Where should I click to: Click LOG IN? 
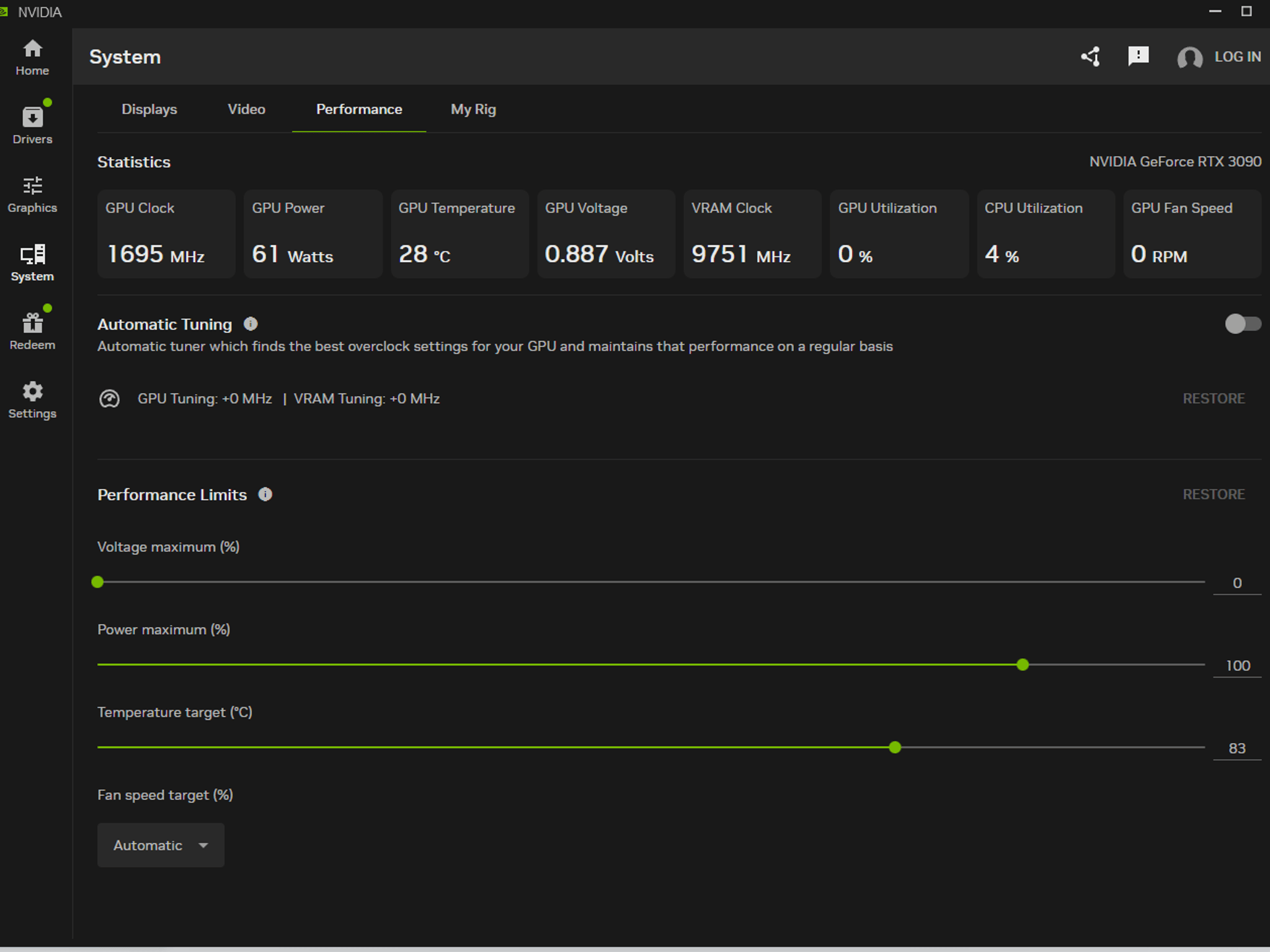point(1237,56)
